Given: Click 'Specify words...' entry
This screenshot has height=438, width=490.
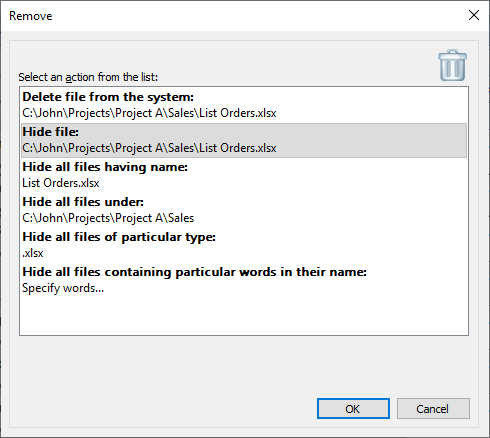Looking at the screenshot, I should pos(63,288).
